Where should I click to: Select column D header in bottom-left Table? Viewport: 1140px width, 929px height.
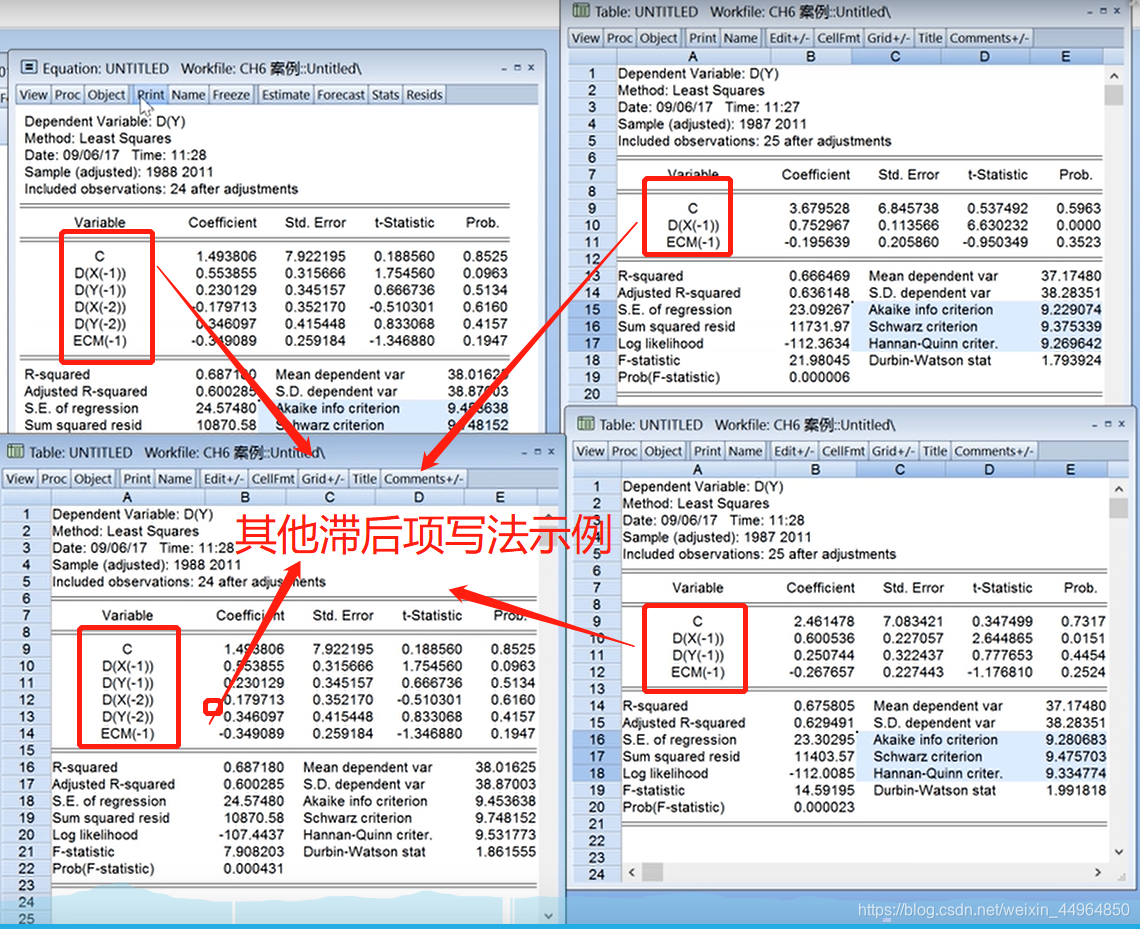tap(419, 497)
